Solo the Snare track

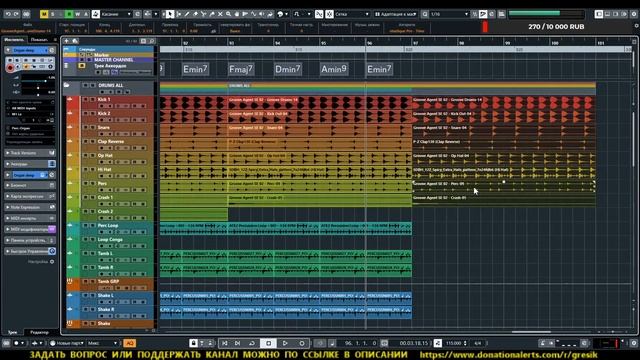point(93,127)
